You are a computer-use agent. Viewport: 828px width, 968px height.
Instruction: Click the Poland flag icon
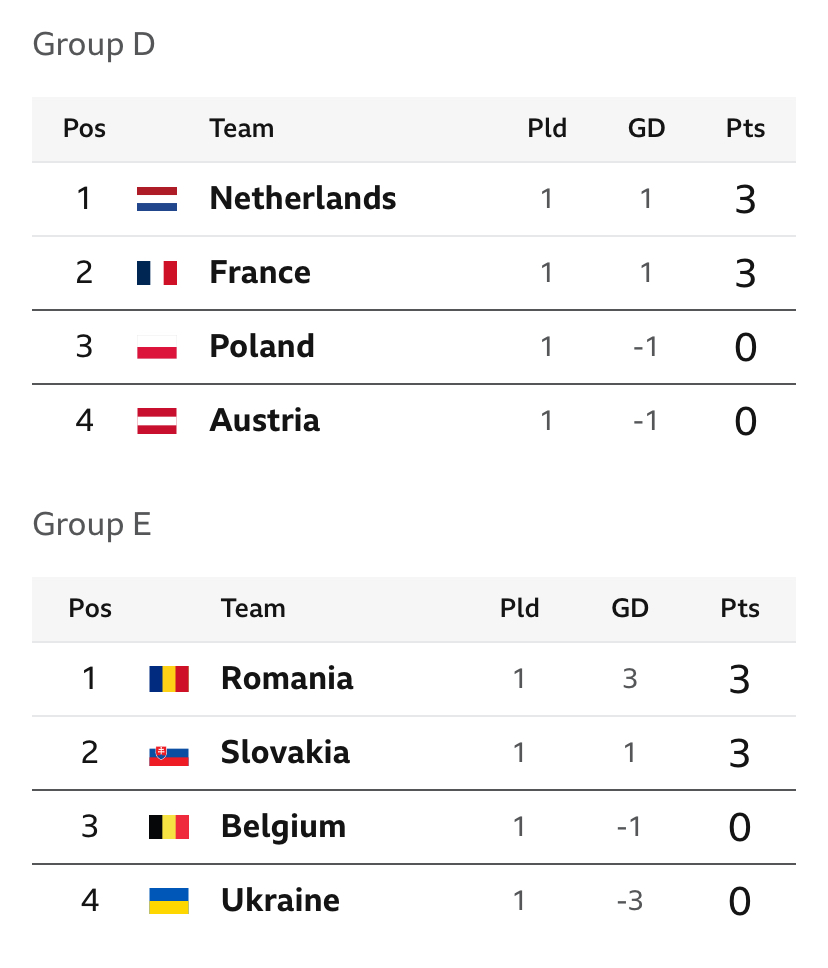click(x=157, y=347)
